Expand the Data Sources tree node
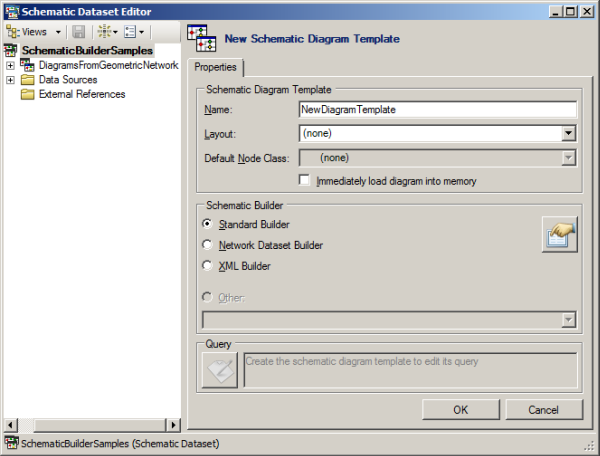Screen dimensions: 600x456 coord(10,80)
